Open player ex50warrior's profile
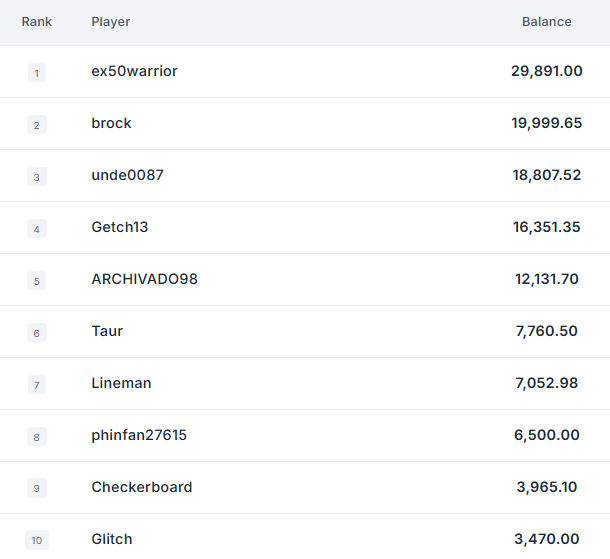The height and width of the screenshot is (559, 610). click(134, 71)
